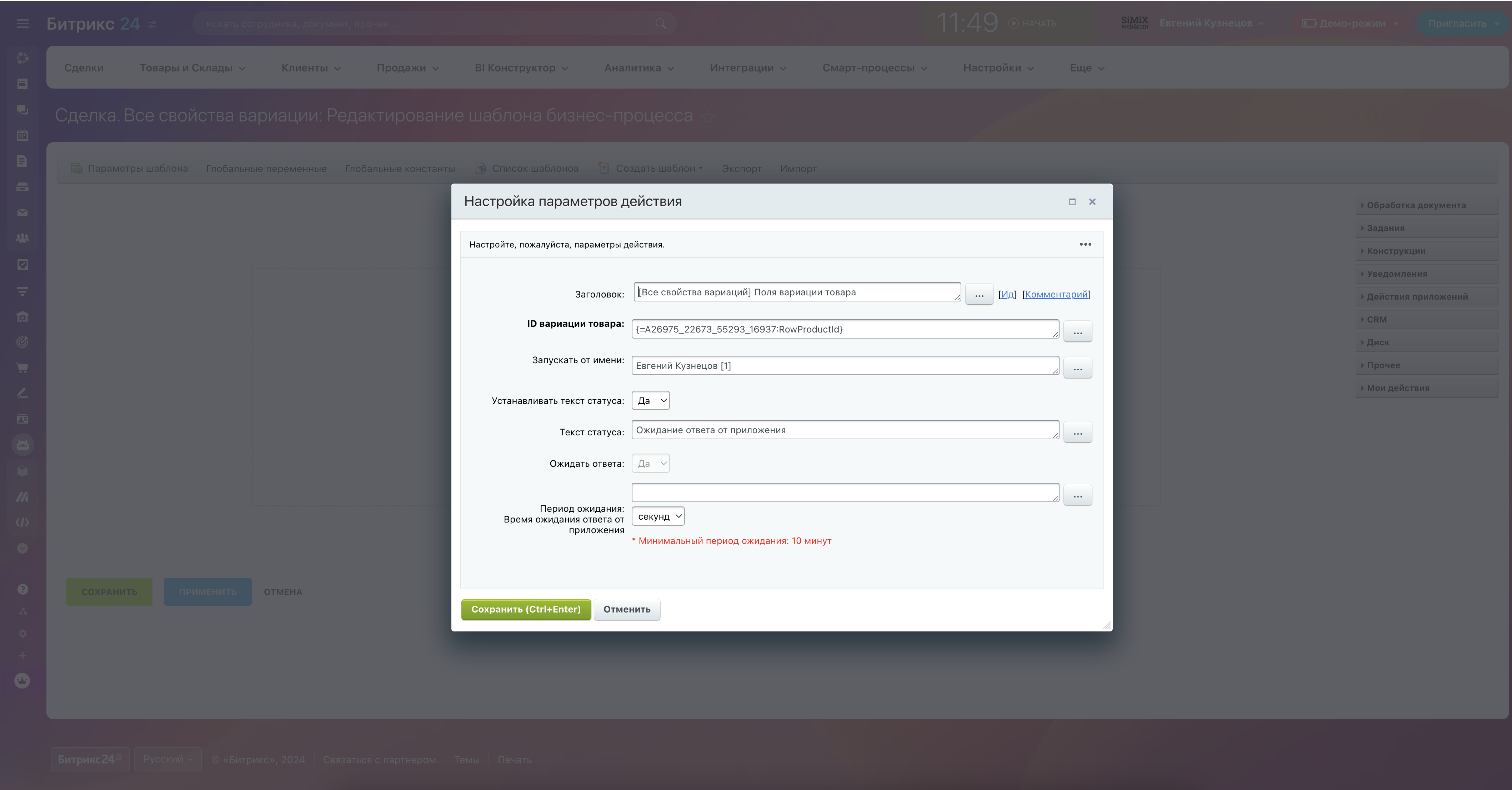Viewport: 1512px width, 790px height.
Task: Click the Комментарий link
Action: (1056, 295)
